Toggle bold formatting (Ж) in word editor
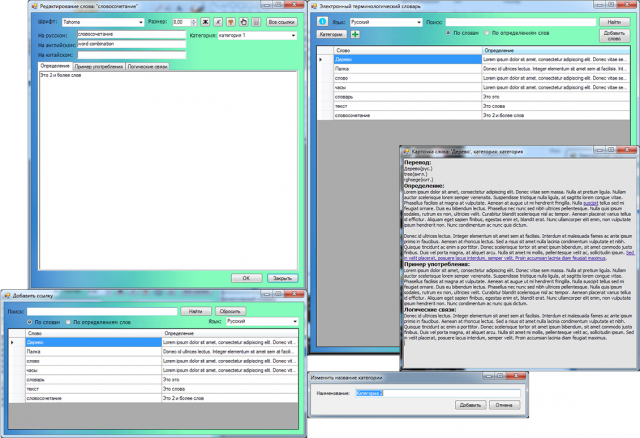Screen dimensions: 640x438 (x=205, y=22)
